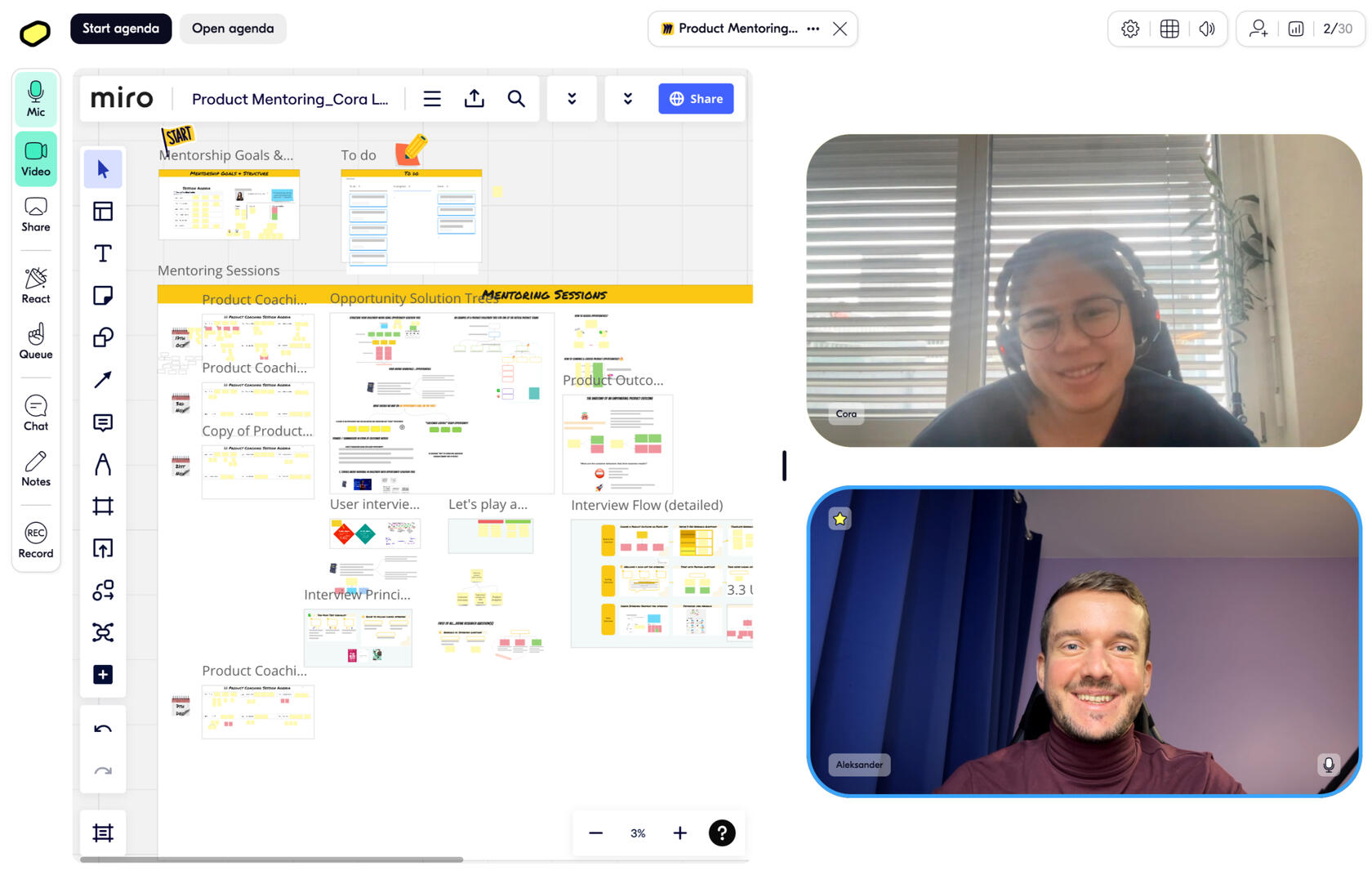The image size is (1372, 875).
Task: Open the React emoji panel
Action: pos(36,285)
